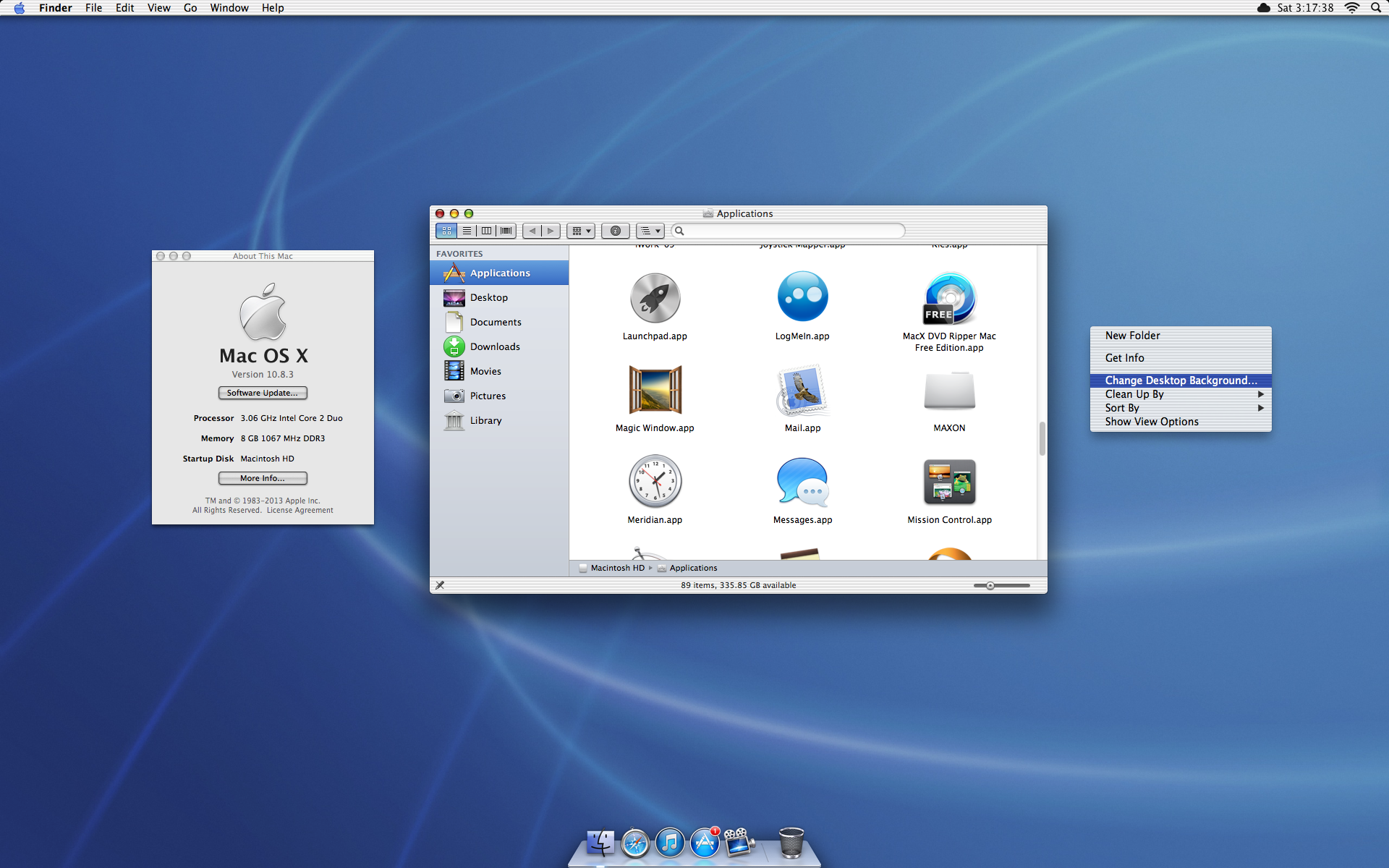Open the Action list dropdown in toolbar
The width and height of the screenshot is (1389, 868).
[x=650, y=231]
